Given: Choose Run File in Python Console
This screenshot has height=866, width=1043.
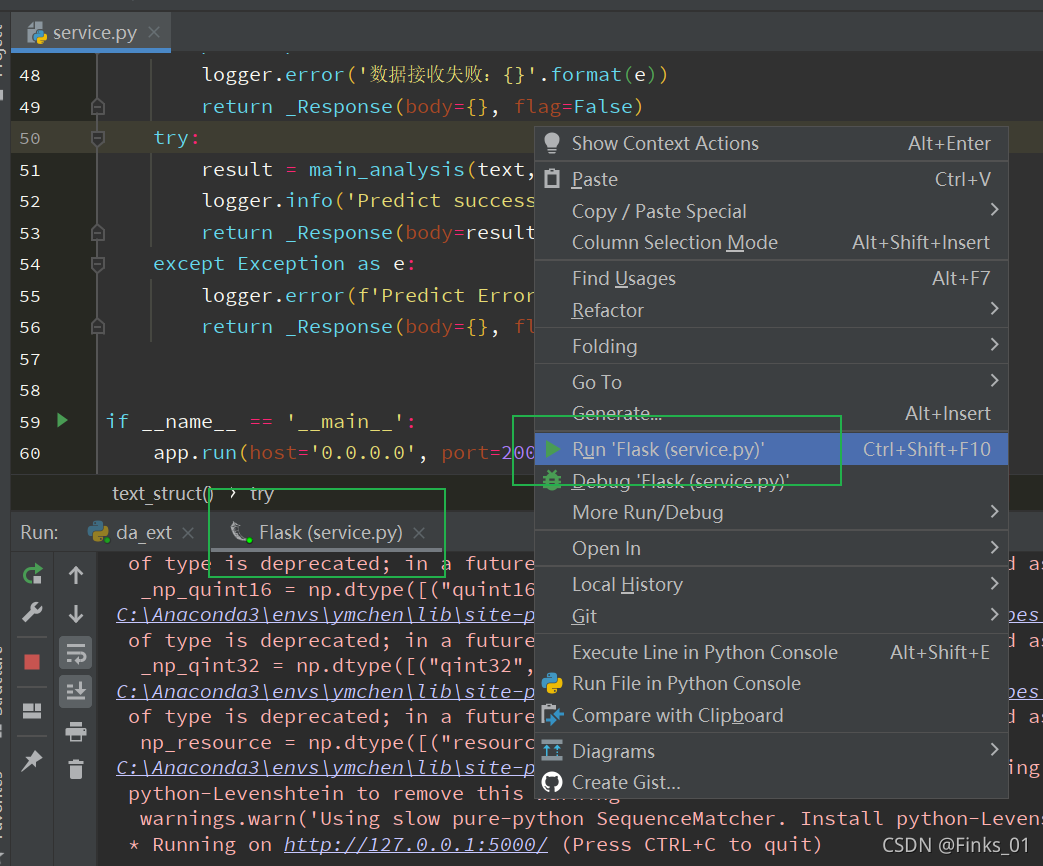Looking at the screenshot, I should 772,684.
